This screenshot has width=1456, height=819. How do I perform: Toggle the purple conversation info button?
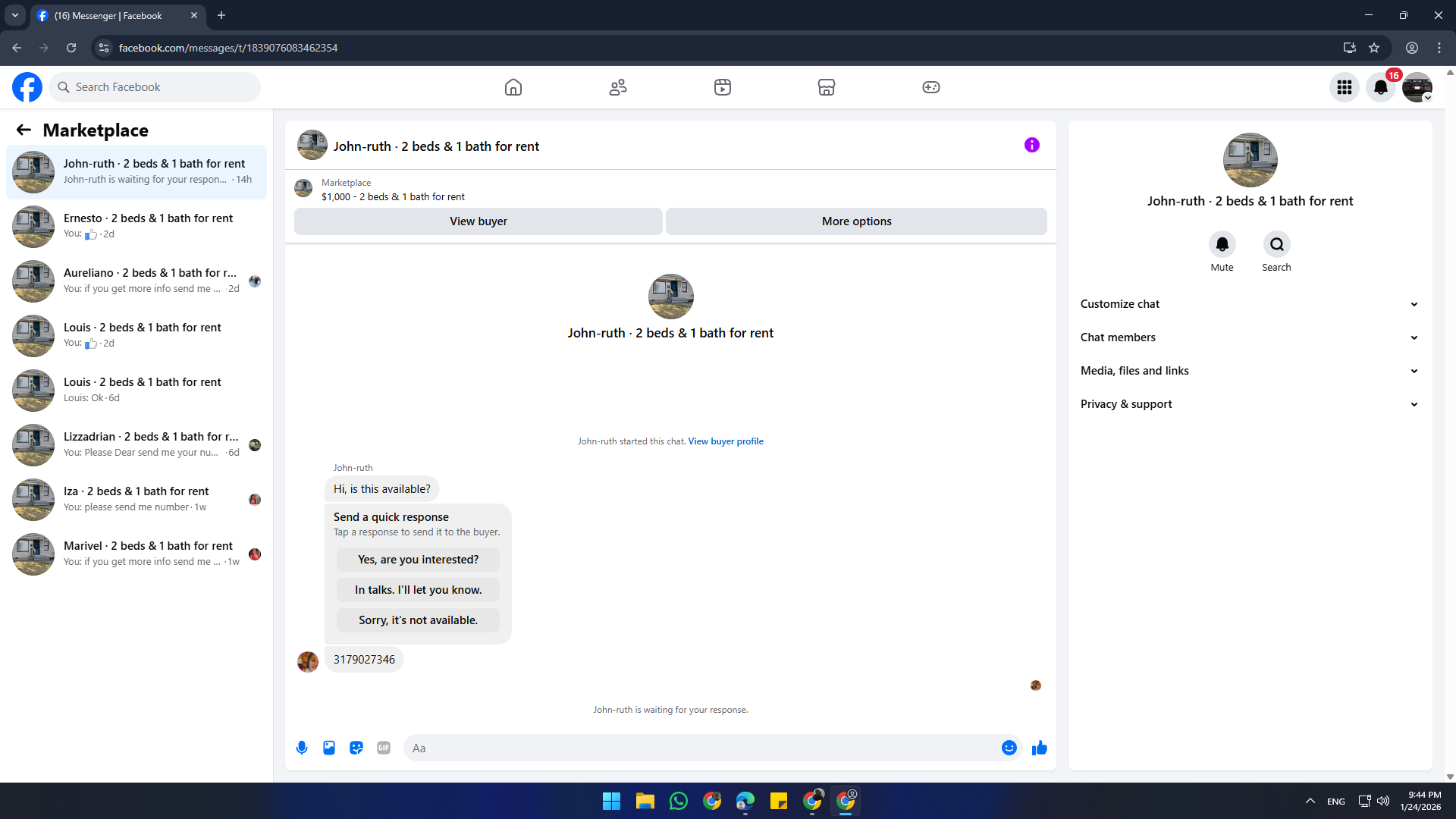tap(1031, 145)
